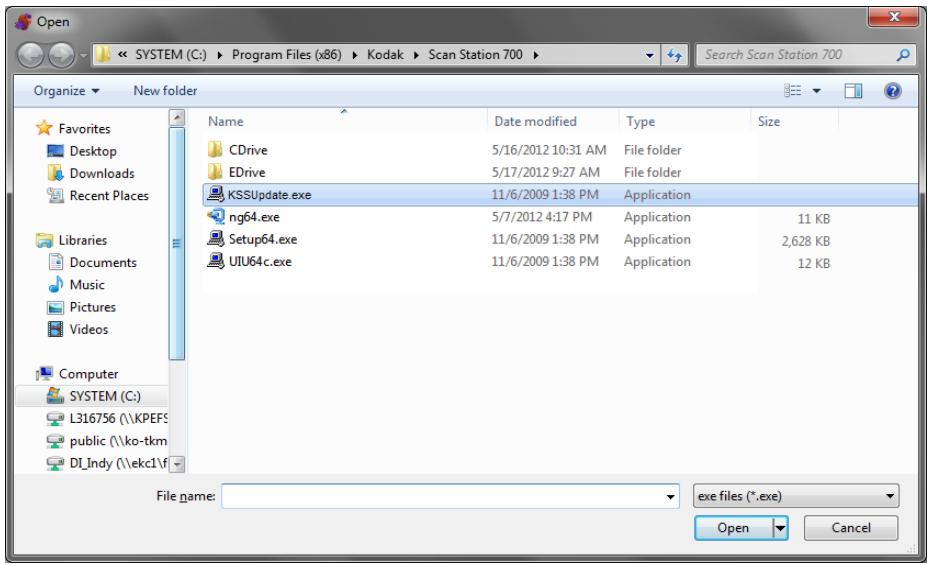Select the public network drive entry
929x565 pixels.
pyautogui.click(x=107, y=441)
